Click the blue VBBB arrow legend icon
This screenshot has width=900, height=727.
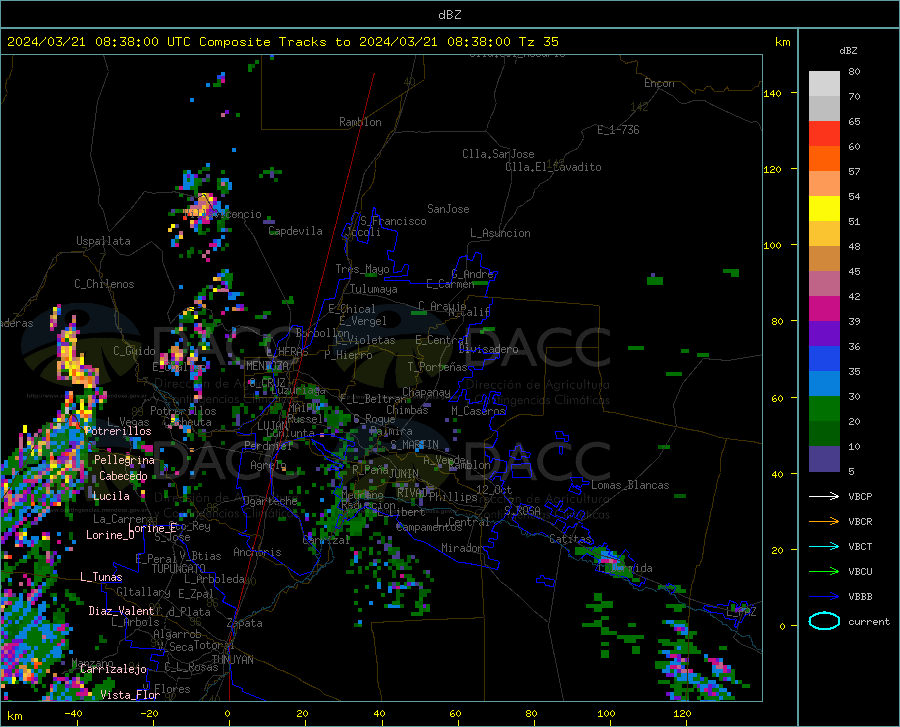click(x=824, y=597)
